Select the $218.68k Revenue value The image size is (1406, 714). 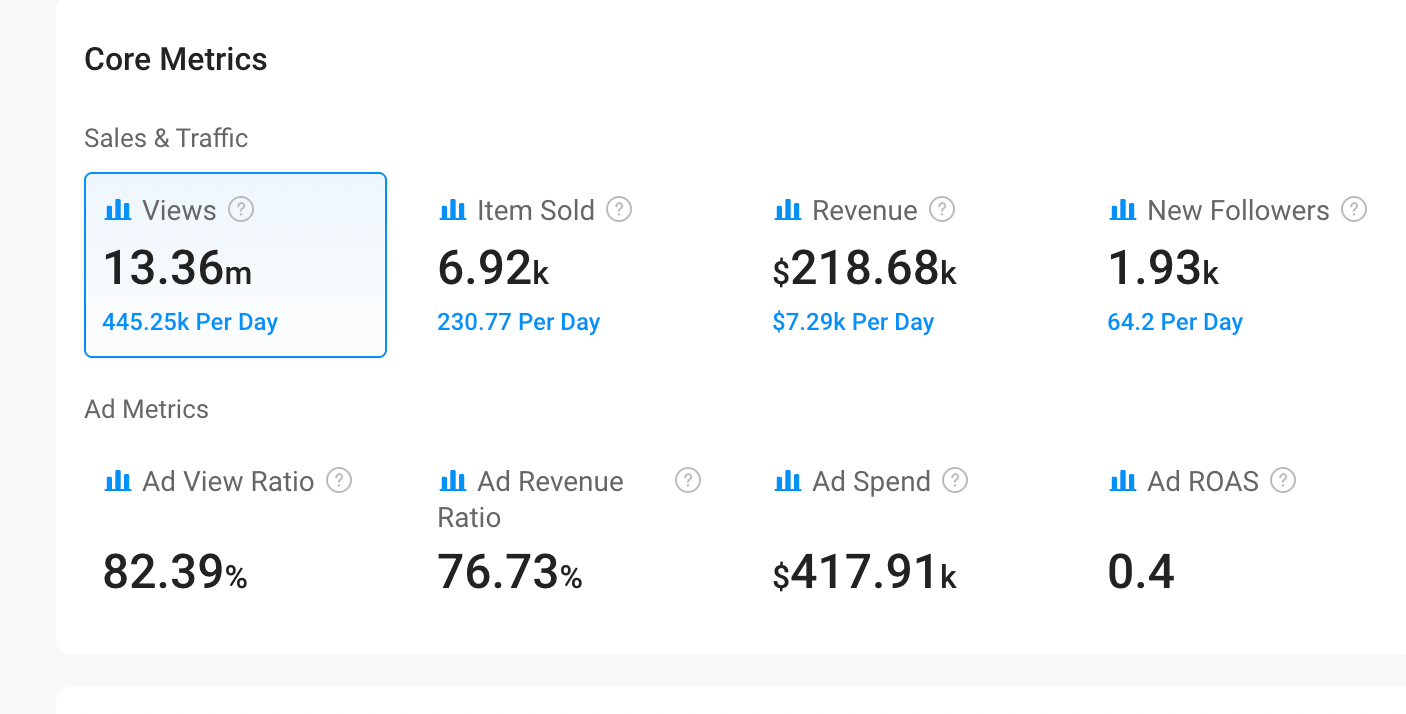865,268
